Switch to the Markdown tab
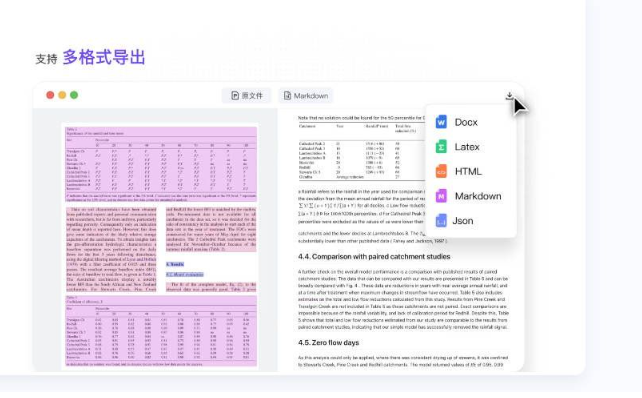The height and width of the screenshot is (398, 642). click(306, 96)
